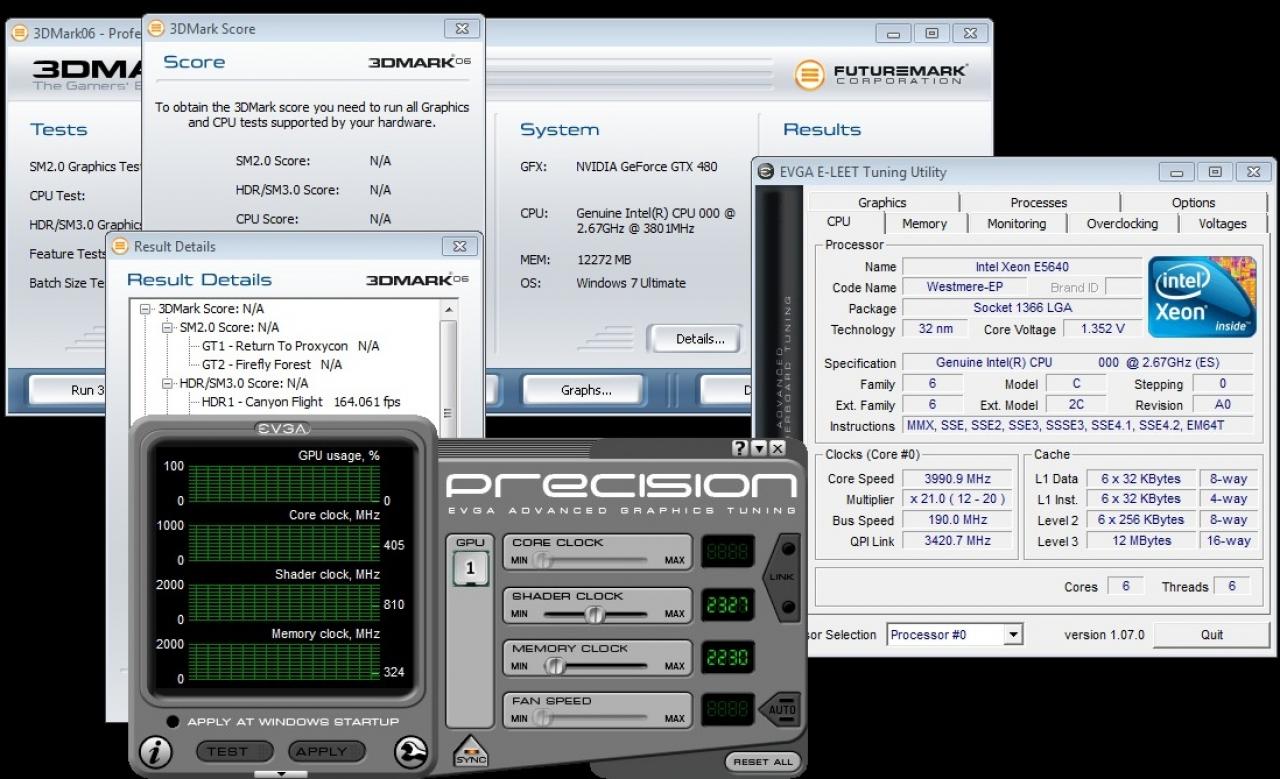Close the 3DMark Score dialog
The image size is (1280, 779).
(461, 29)
